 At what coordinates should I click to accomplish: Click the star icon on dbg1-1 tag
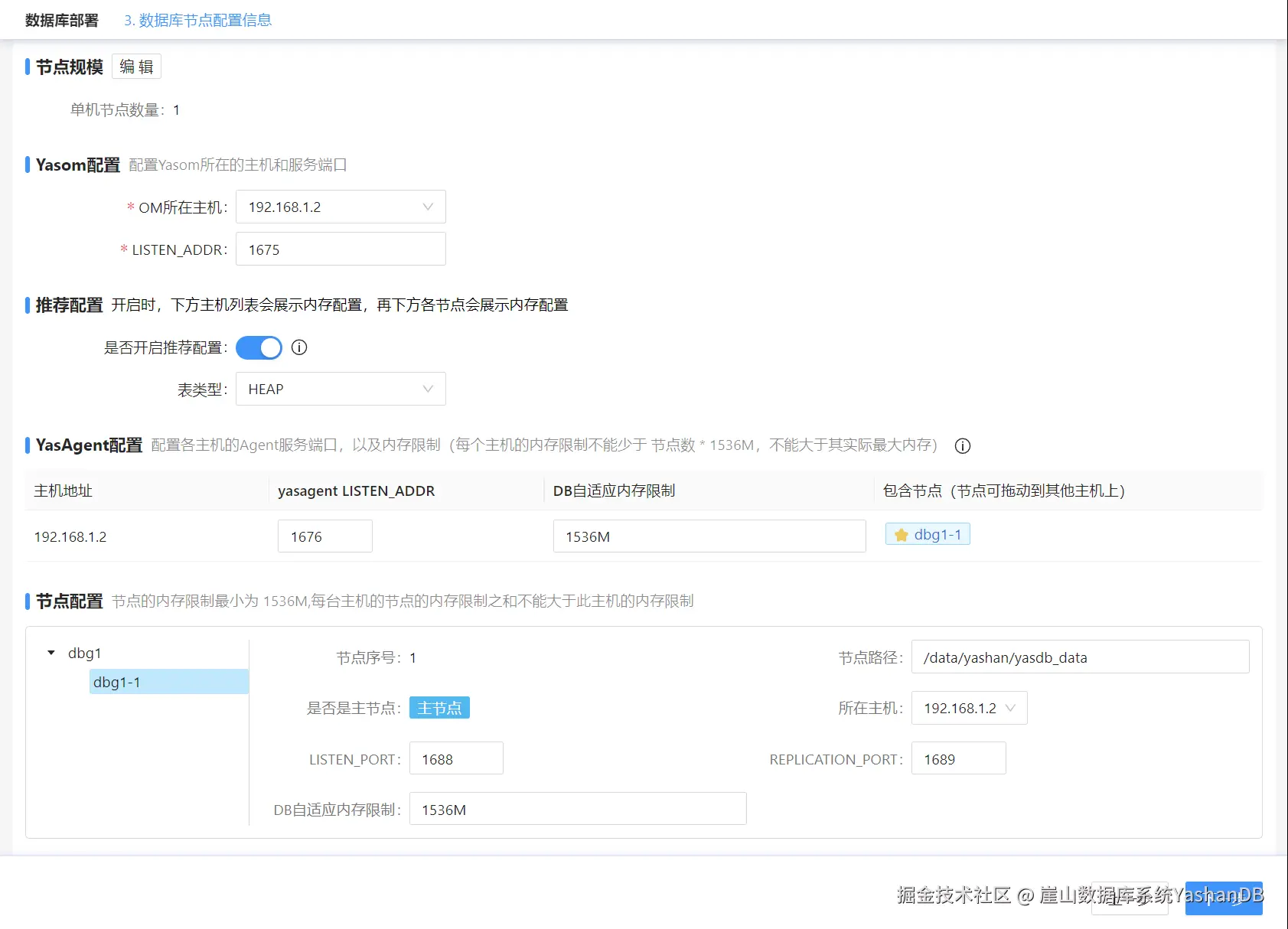pyautogui.click(x=902, y=535)
